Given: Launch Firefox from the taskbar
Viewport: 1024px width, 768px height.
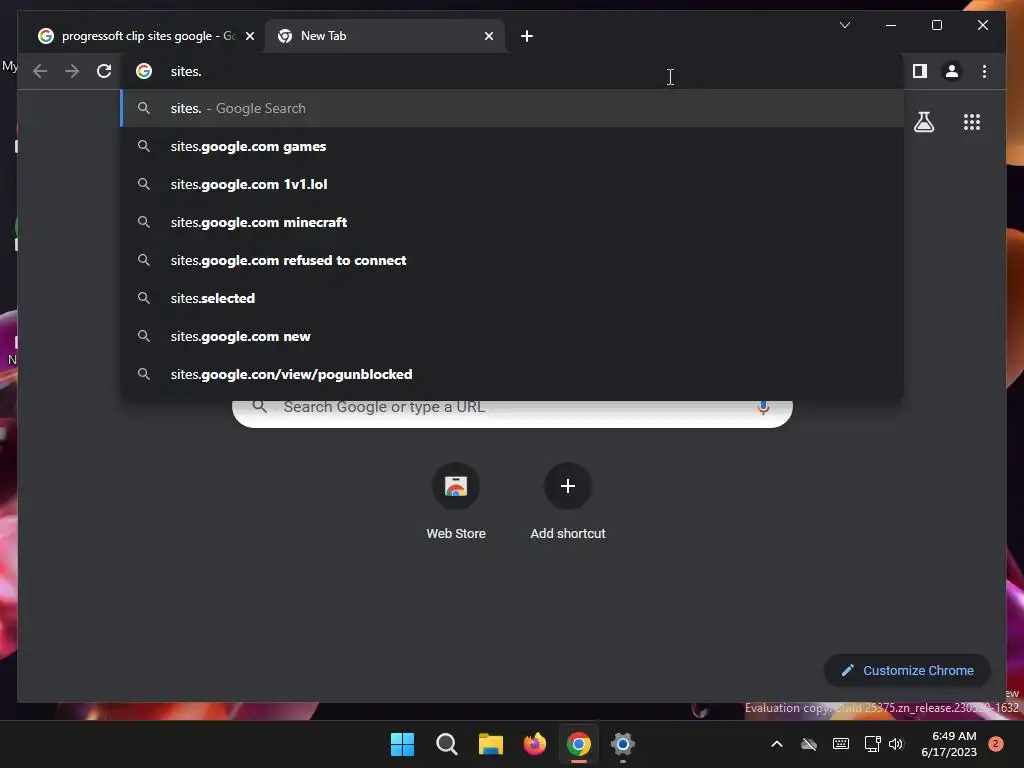Looking at the screenshot, I should tap(535, 744).
